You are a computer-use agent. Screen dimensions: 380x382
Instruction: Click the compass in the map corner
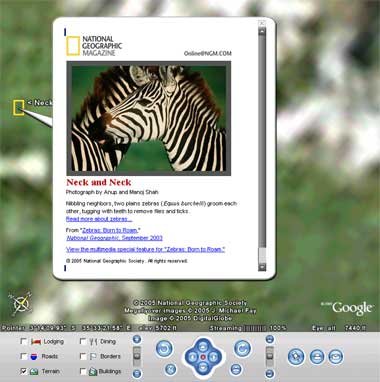coord(21,303)
